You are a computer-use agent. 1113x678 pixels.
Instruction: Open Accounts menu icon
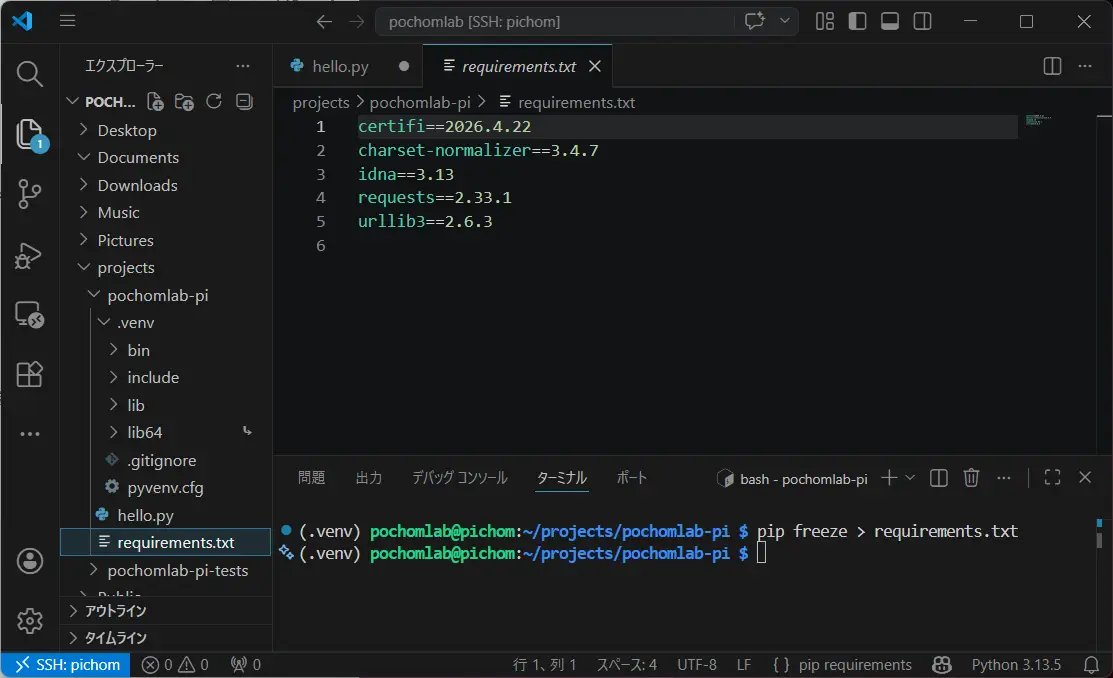point(29,561)
